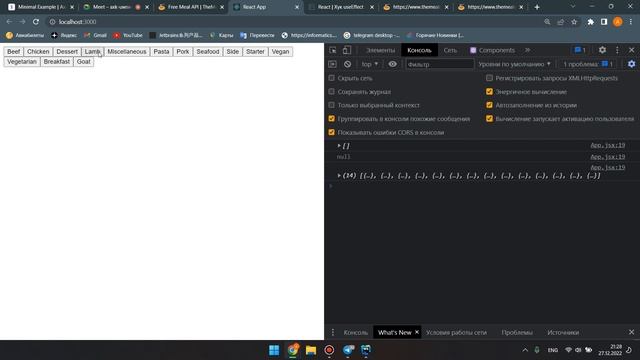Click the Goat category button
The width and height of the screenshot is (640, 360).
click(84, 62)
